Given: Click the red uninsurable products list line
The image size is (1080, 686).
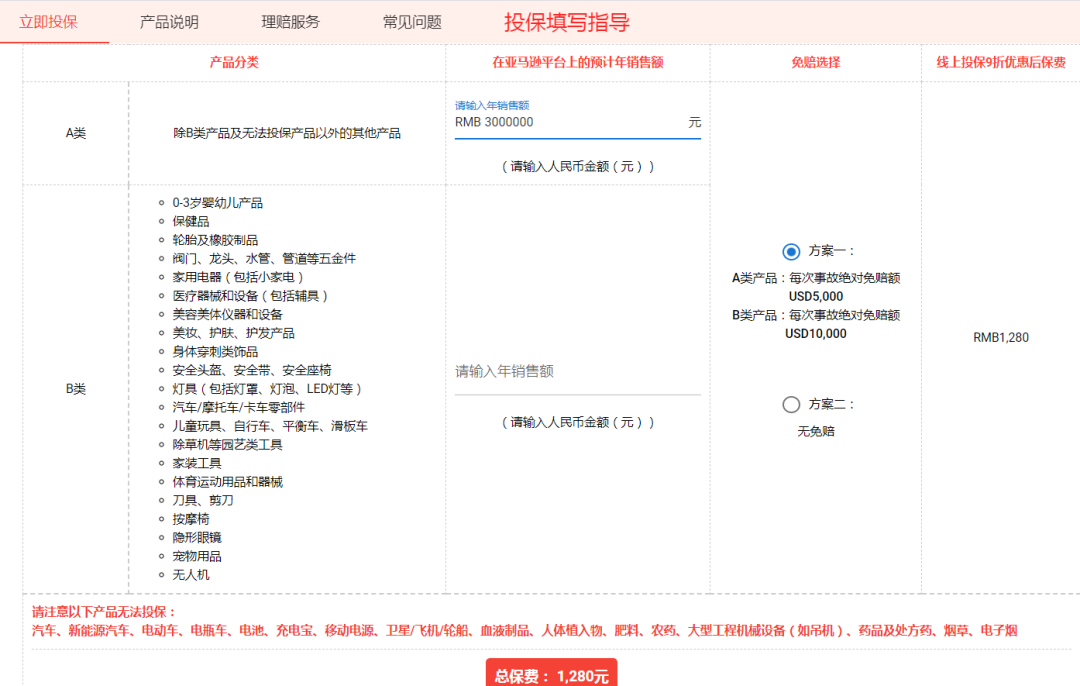Looking at the screenshot, I should (524, 630).
